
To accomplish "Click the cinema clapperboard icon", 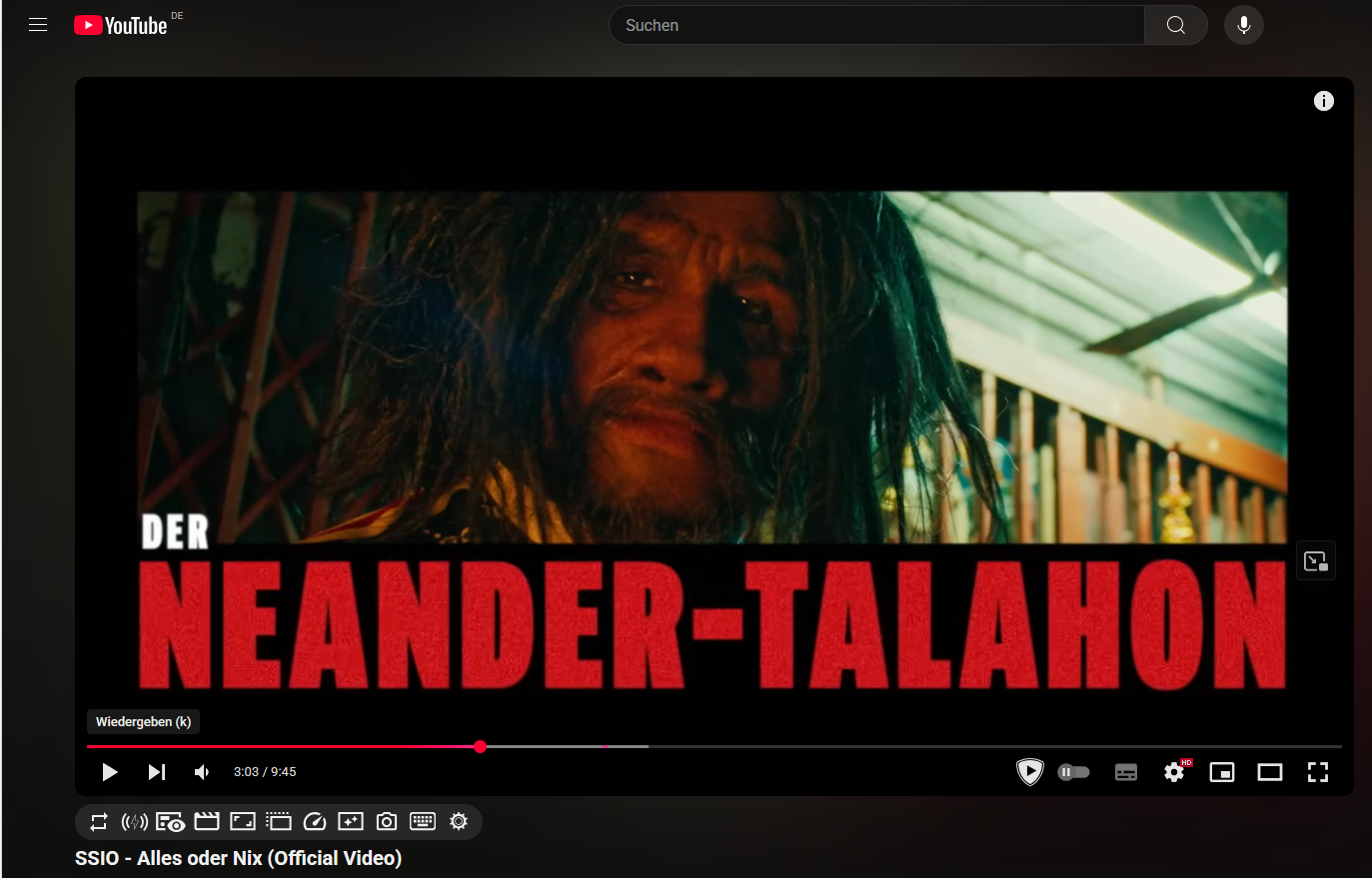I will 207,822.
